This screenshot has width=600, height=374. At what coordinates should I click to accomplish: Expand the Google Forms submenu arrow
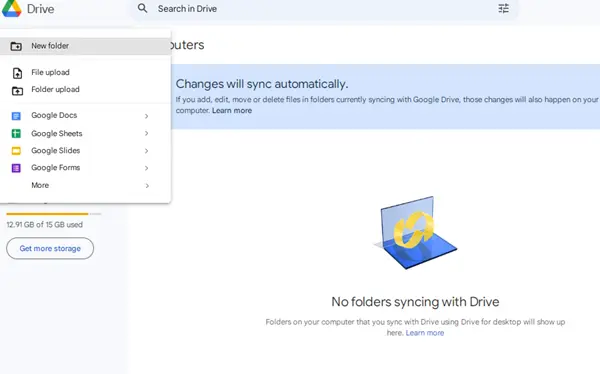coord(147,168)
